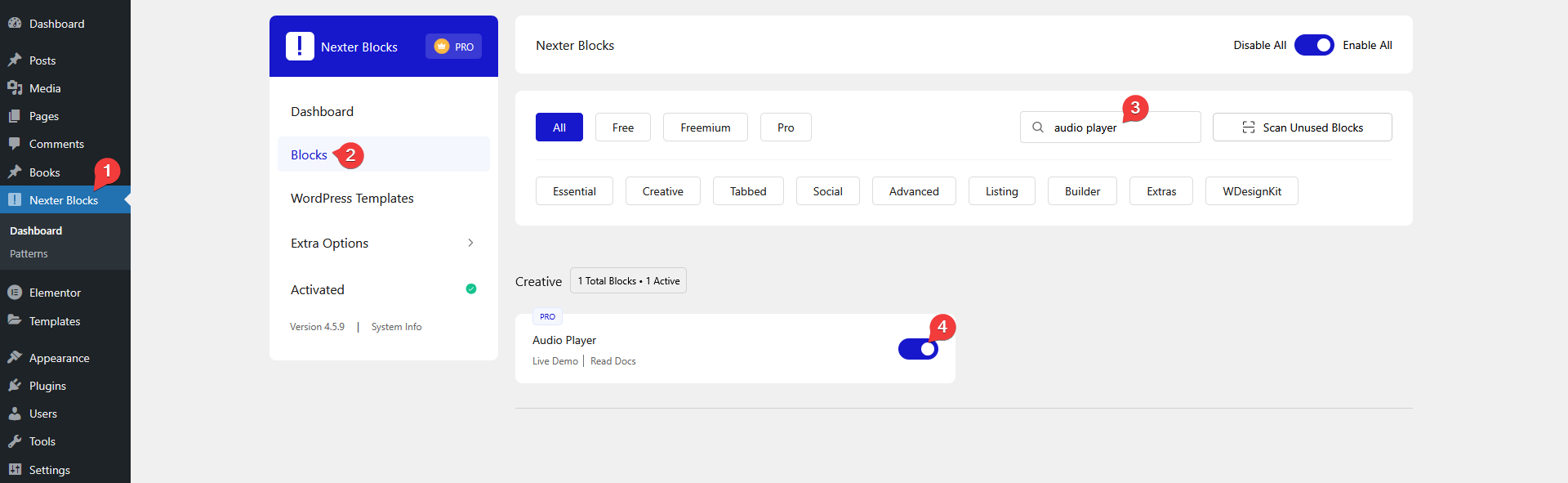Image resolution: width=1568 pixels, height=483 pixels.
Task: Click the Books pin icon
Action: (x=15, y=172)
